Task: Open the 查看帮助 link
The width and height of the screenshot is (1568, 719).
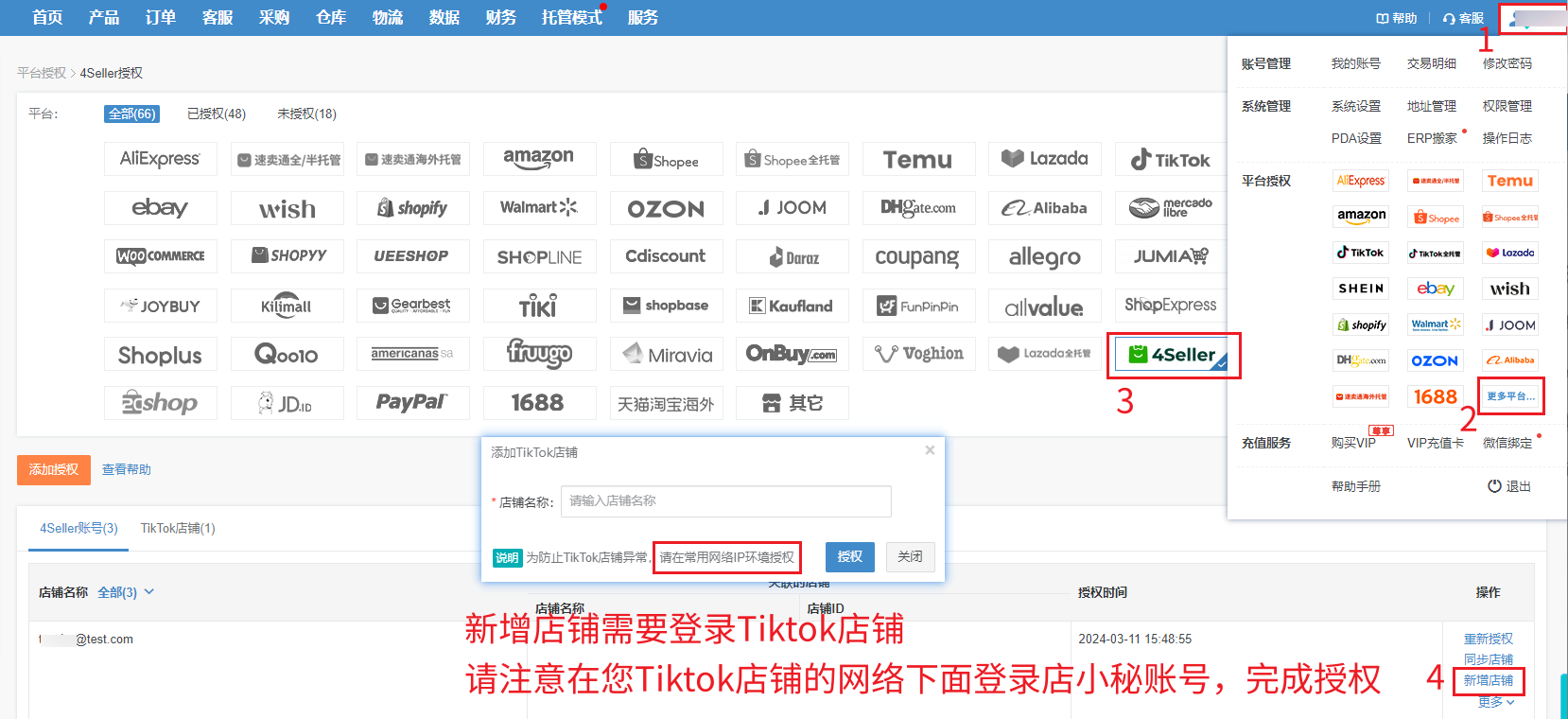Action: (127, 469)
